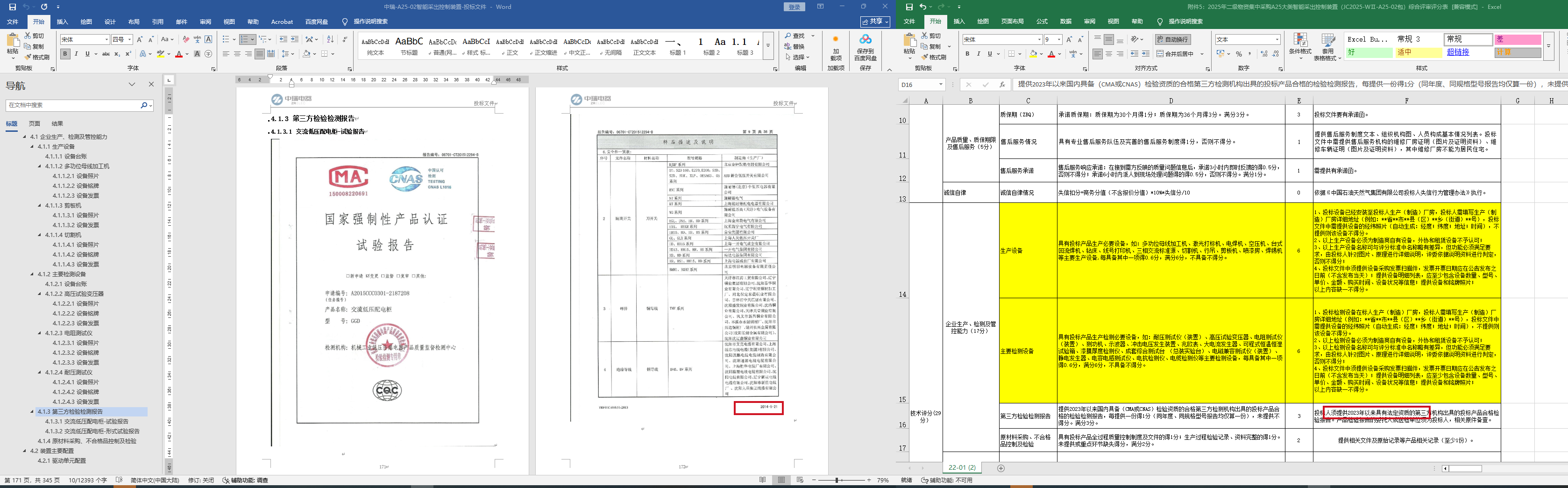1568x488 pixels.
Task: Open the 公式 tab in Excel
Action: (x=1042, y=22)
